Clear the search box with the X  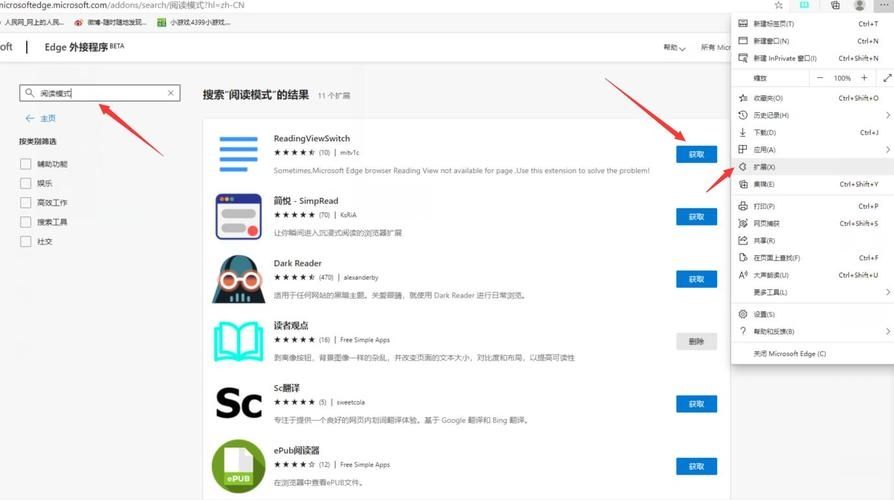170,93
